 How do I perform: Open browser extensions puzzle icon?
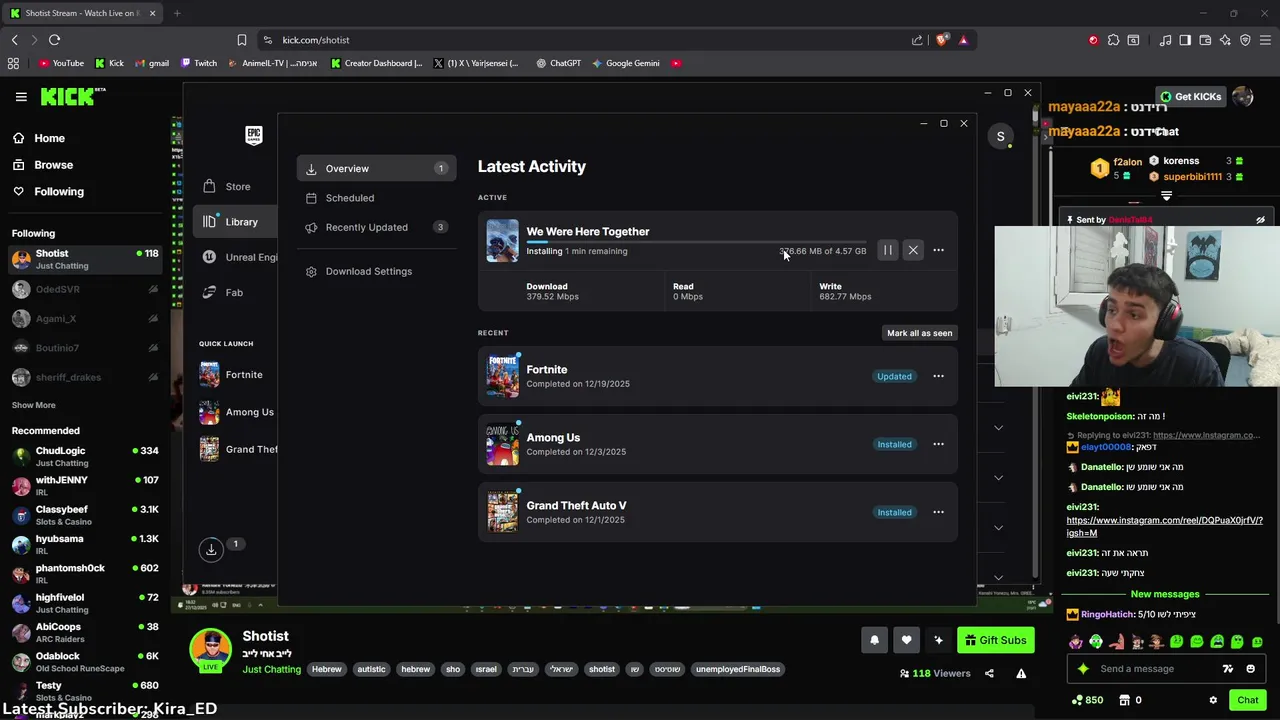1113,40
